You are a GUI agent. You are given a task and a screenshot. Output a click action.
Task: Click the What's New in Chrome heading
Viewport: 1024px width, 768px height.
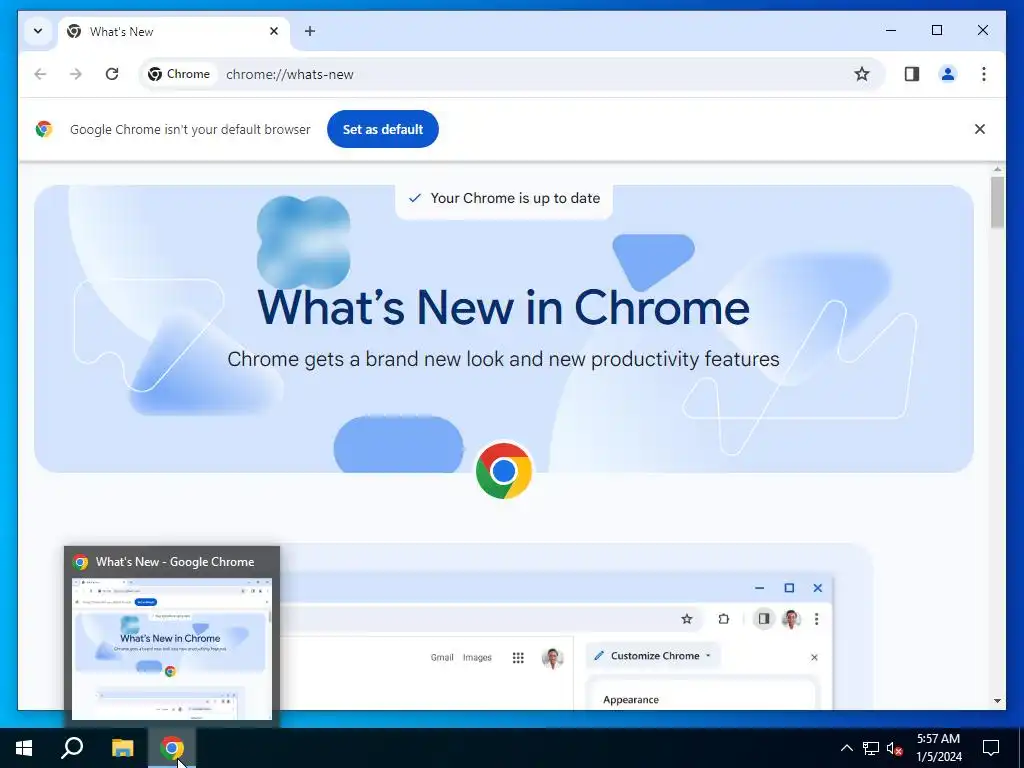504,307
